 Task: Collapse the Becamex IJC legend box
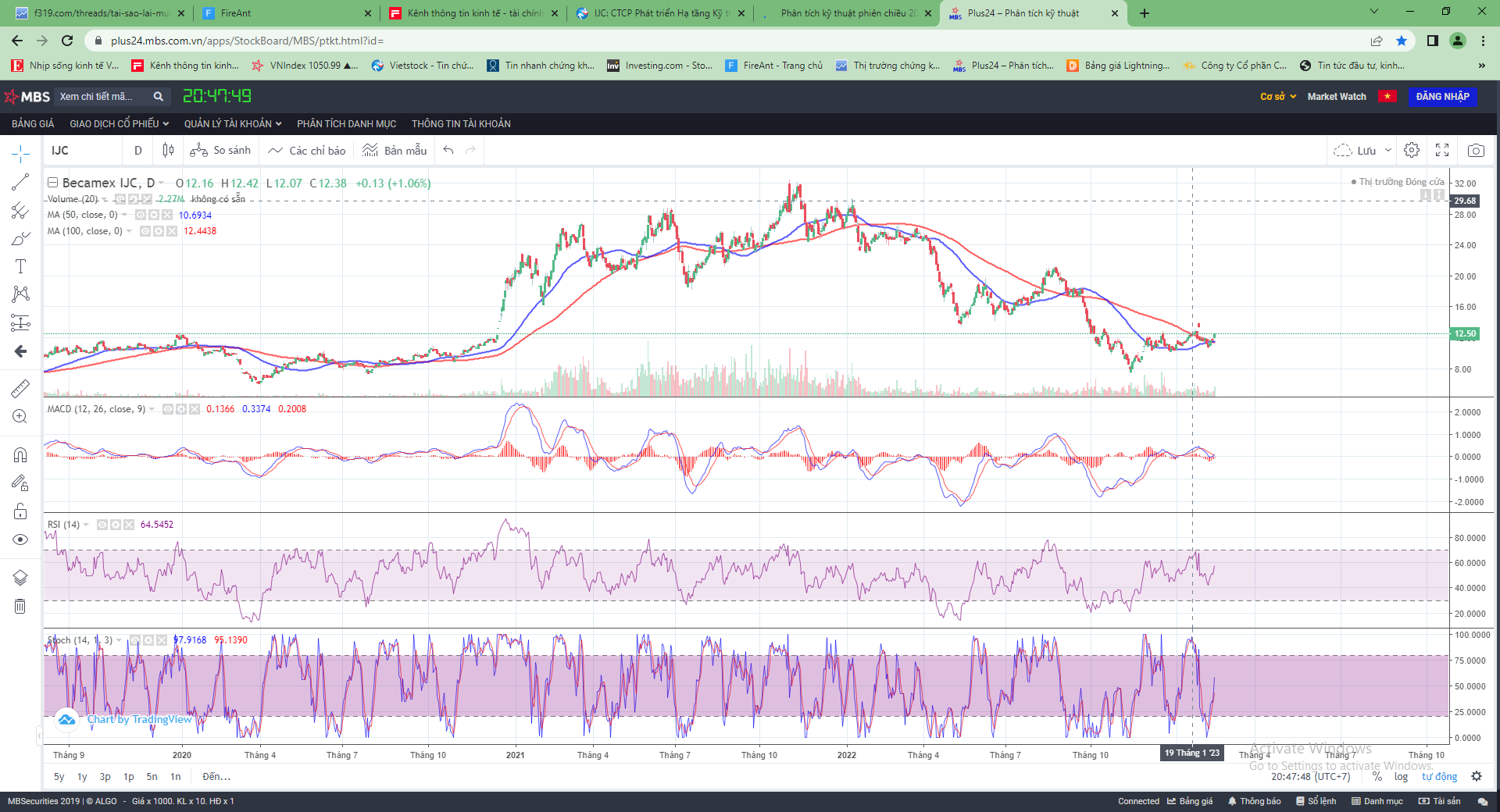pyautogui.click(x=53, y=183)
